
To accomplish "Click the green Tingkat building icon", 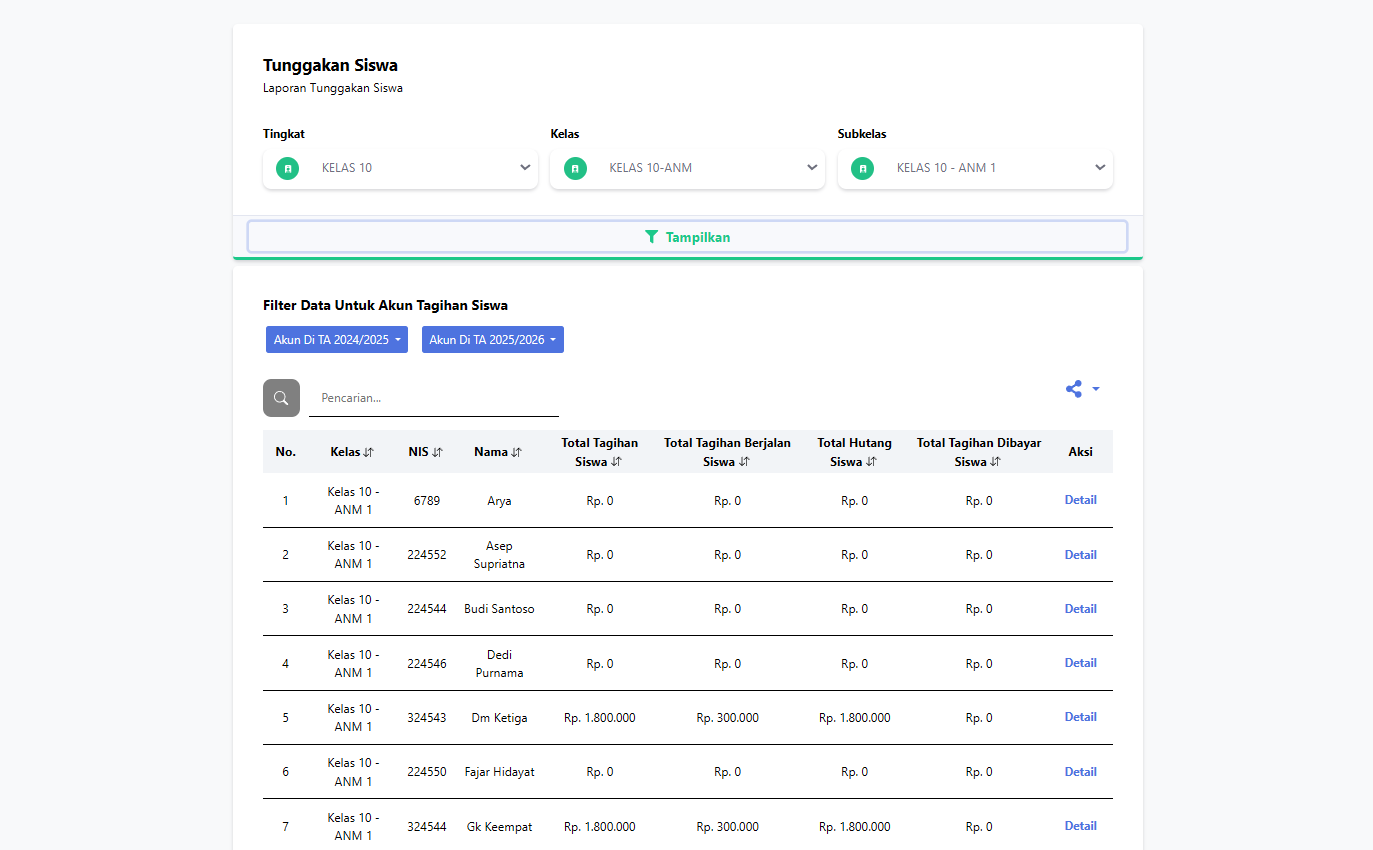I will click(288, 169).
